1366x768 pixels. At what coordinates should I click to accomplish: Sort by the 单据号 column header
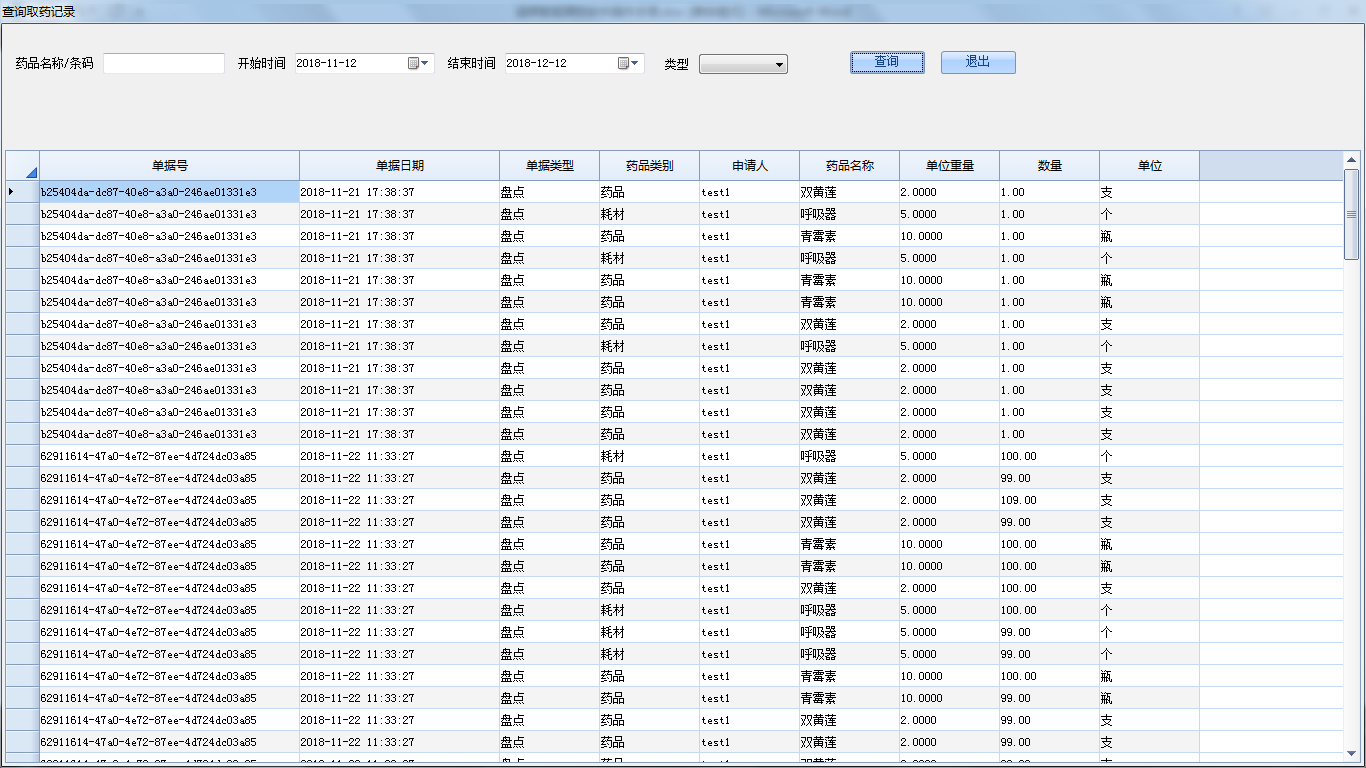[x=169, y=166]
